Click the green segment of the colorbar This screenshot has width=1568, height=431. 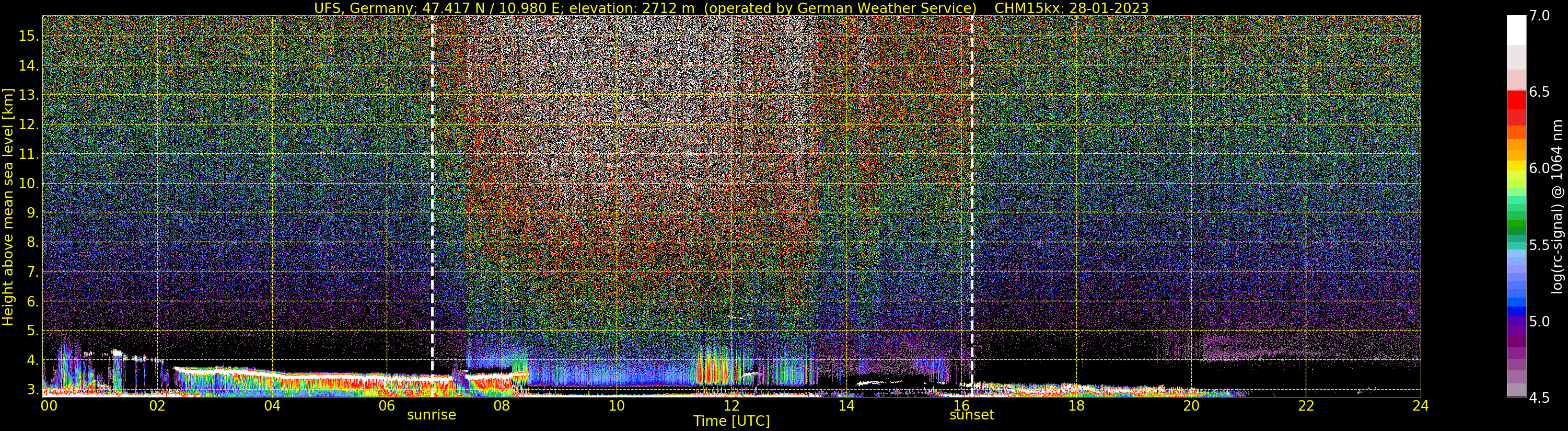pos(1516,222)
